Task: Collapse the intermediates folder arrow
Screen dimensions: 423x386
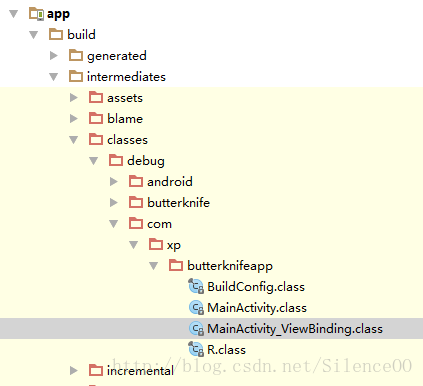Action: pyautogui.click(x=54, y=77)
